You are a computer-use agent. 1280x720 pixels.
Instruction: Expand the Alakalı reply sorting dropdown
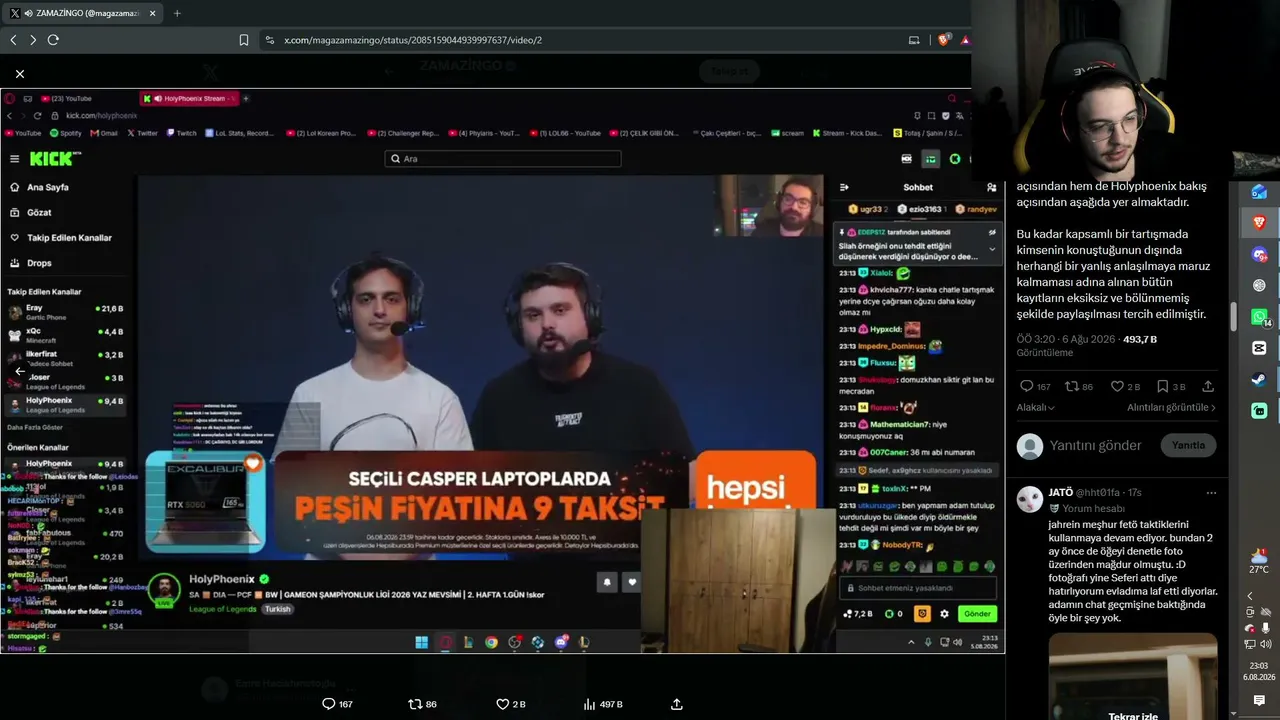pyautogui.click(x=1036, y=408)
